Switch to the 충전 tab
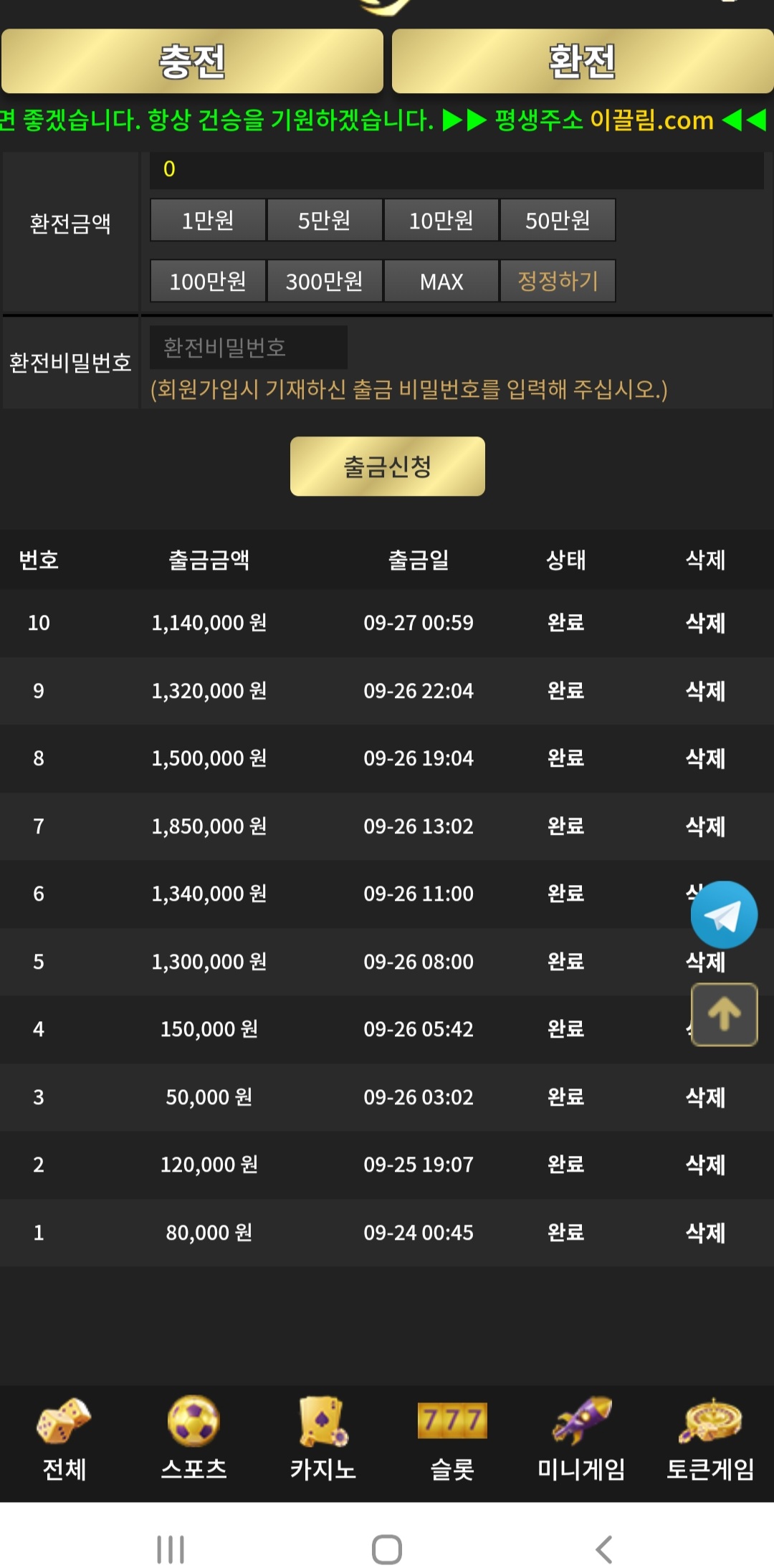This screenshot has height=1568, width=774. click(192, 62)
